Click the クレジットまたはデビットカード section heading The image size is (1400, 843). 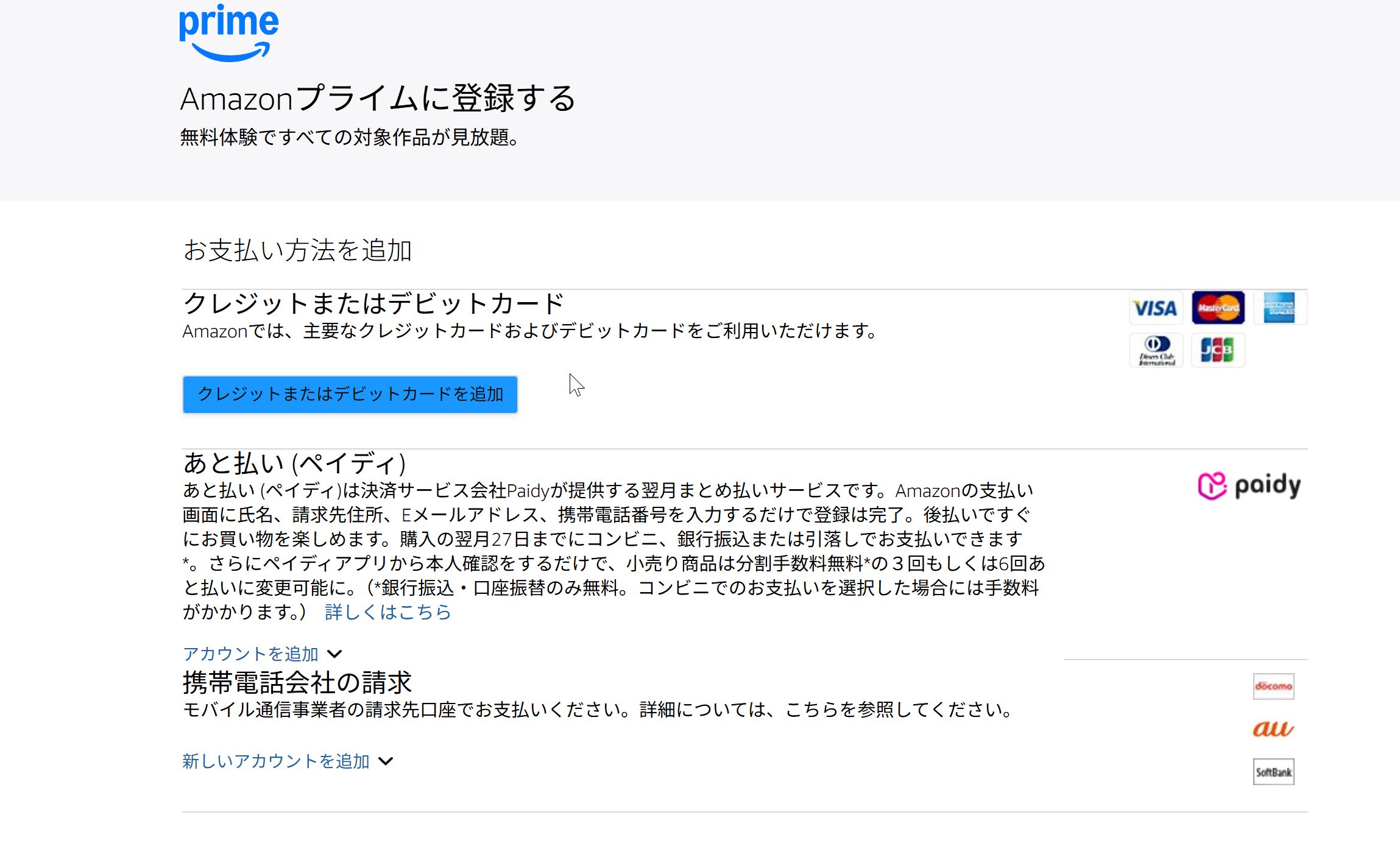(373, 303)
